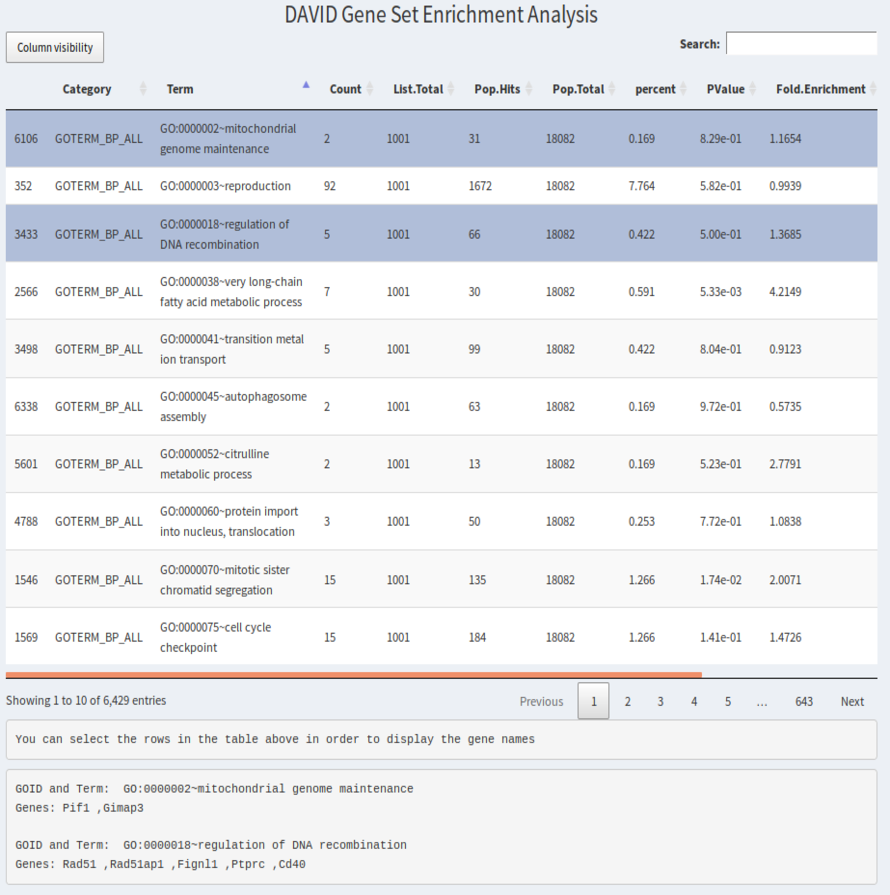Sort by Pop.Total column arrows
The height and width of the screenshot is (895, 890).
612,89
